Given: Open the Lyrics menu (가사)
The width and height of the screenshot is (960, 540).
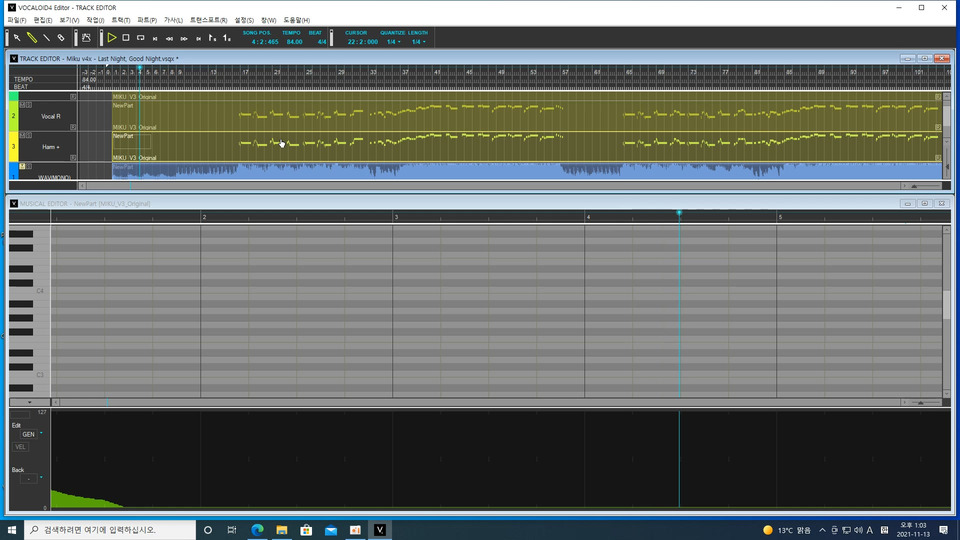Looking at the screenshot, I should pos(173,20).
